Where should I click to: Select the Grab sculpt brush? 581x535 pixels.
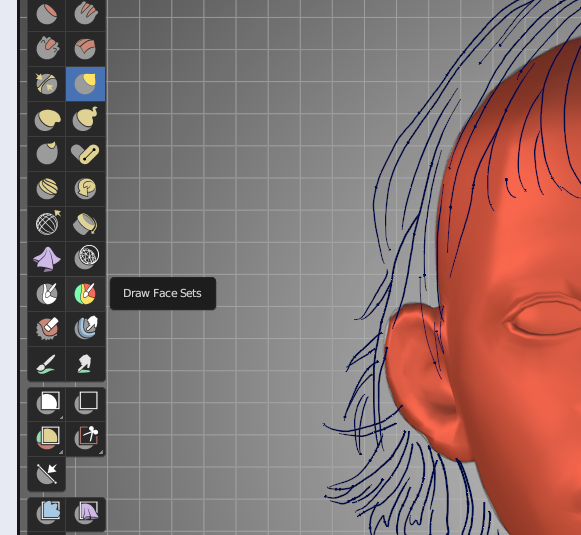pyautogui.click(x=85, y=84)
